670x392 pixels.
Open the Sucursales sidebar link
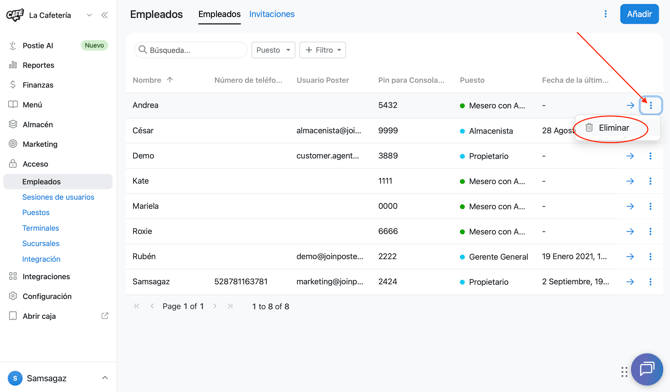point(41,243)
